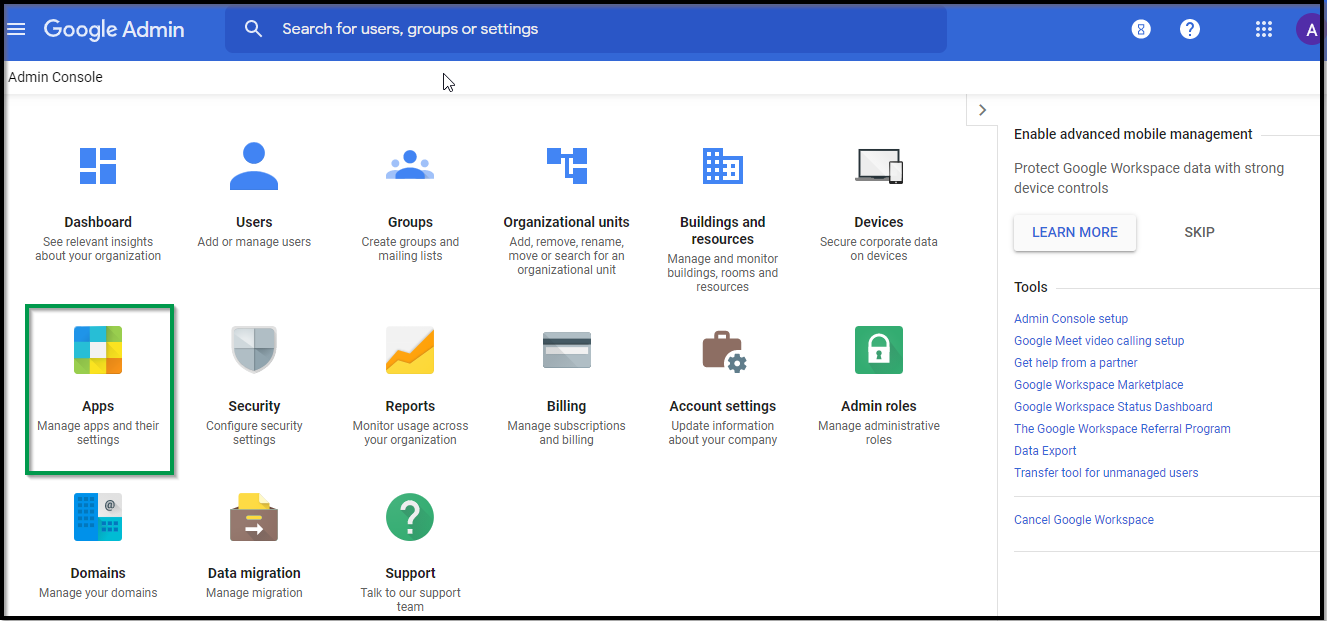This screenshot has width=1327, height=621.
Task: Click the SKIP button
Action: (1199, 232)
